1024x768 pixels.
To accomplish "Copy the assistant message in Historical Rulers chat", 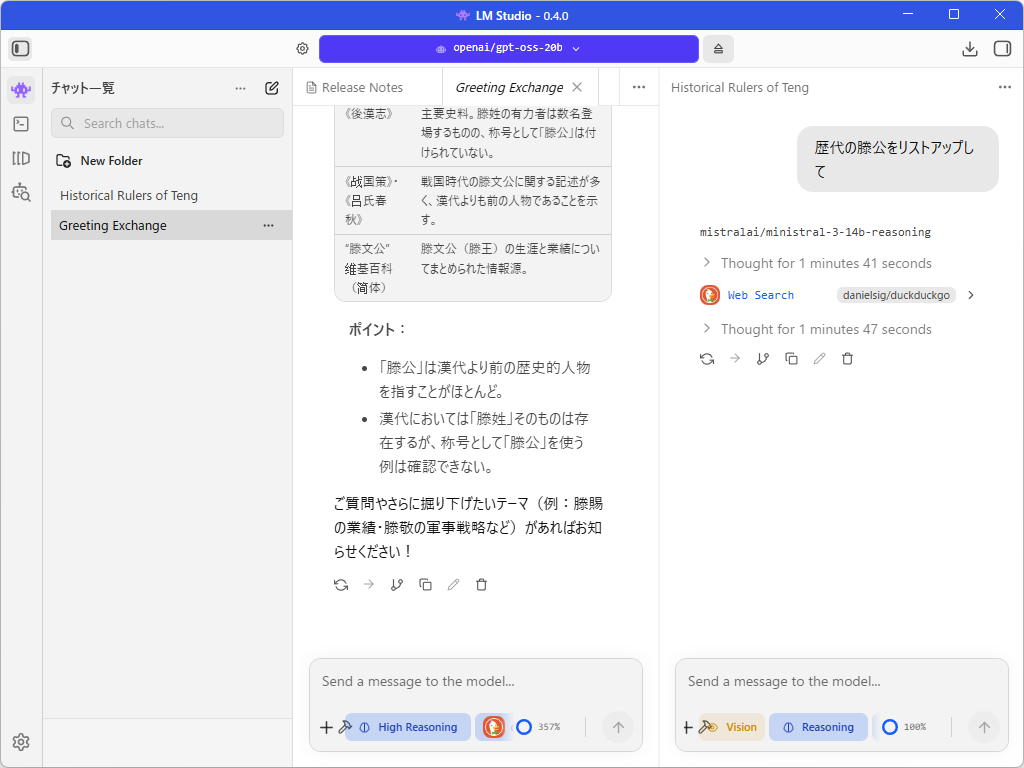I will coord(791,358).
